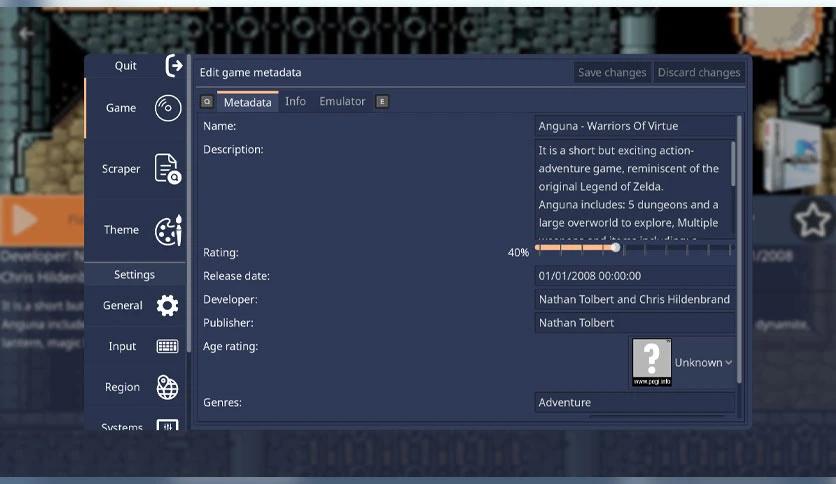Select the Input settings entry
The height and width of the screenshot is (484, 836).
point(135,346)
